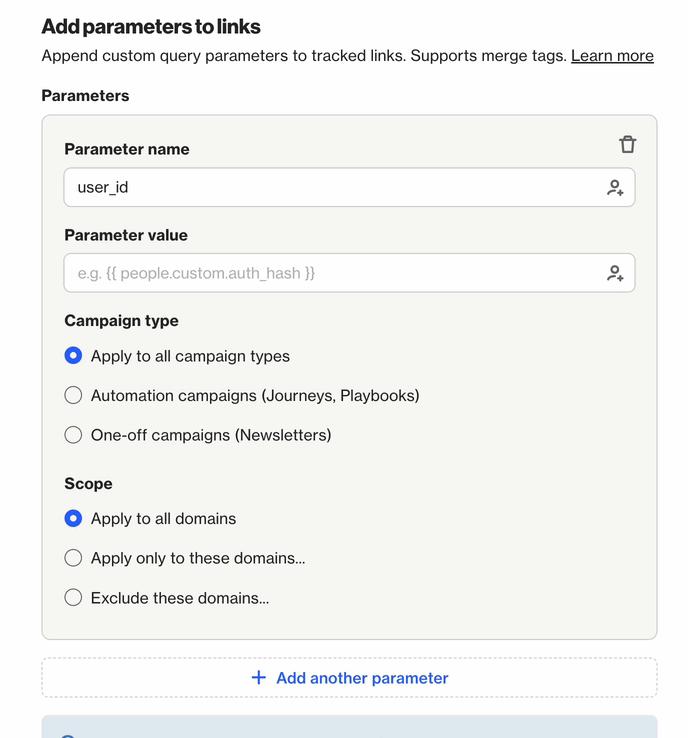This screenshot has width=688, height=738.
Task: Click the Campaign type heading
Action: tap(121, 321)
